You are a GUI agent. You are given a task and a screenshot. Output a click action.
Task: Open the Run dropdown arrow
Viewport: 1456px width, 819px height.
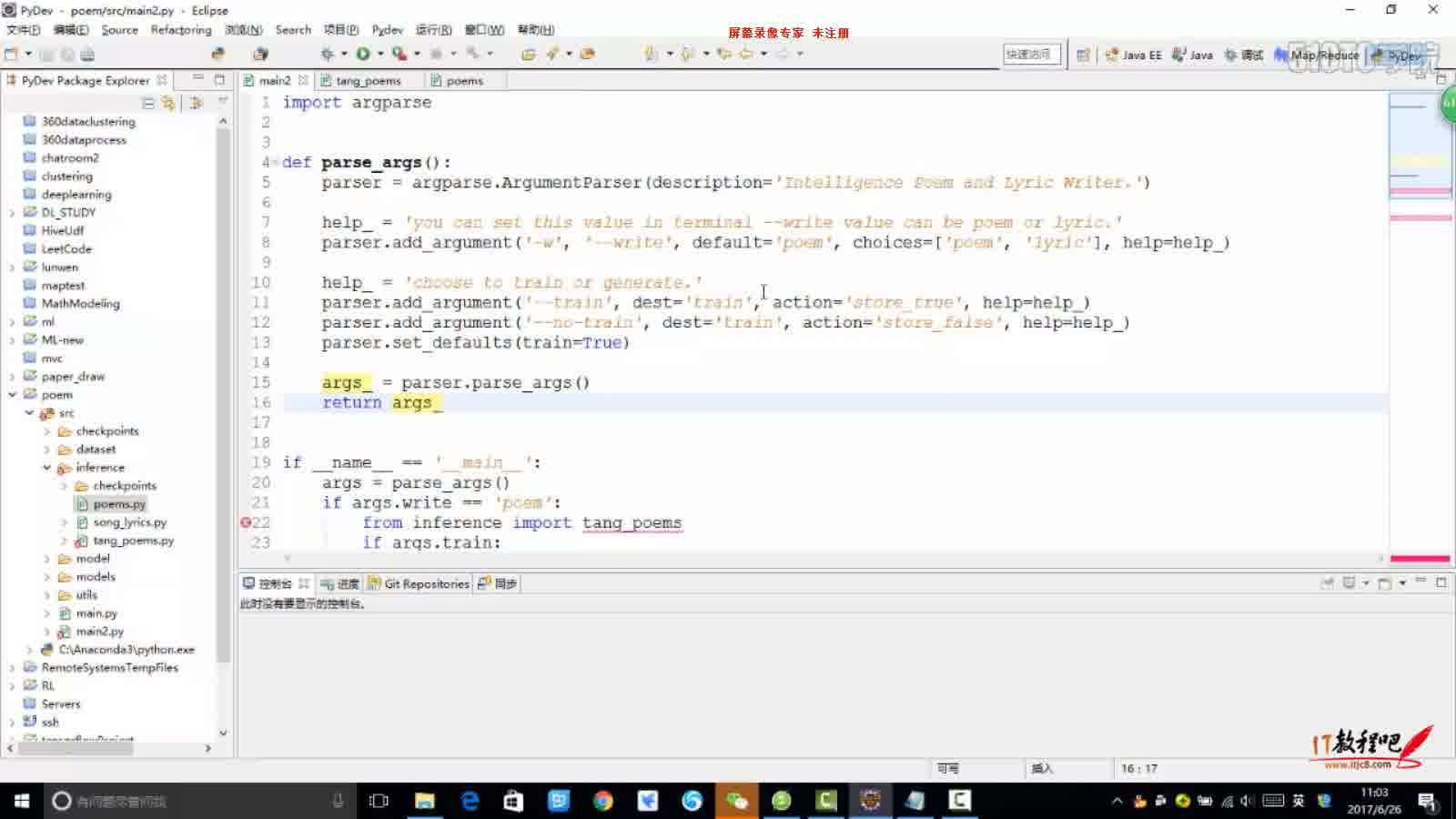click(x=380, y=54)
